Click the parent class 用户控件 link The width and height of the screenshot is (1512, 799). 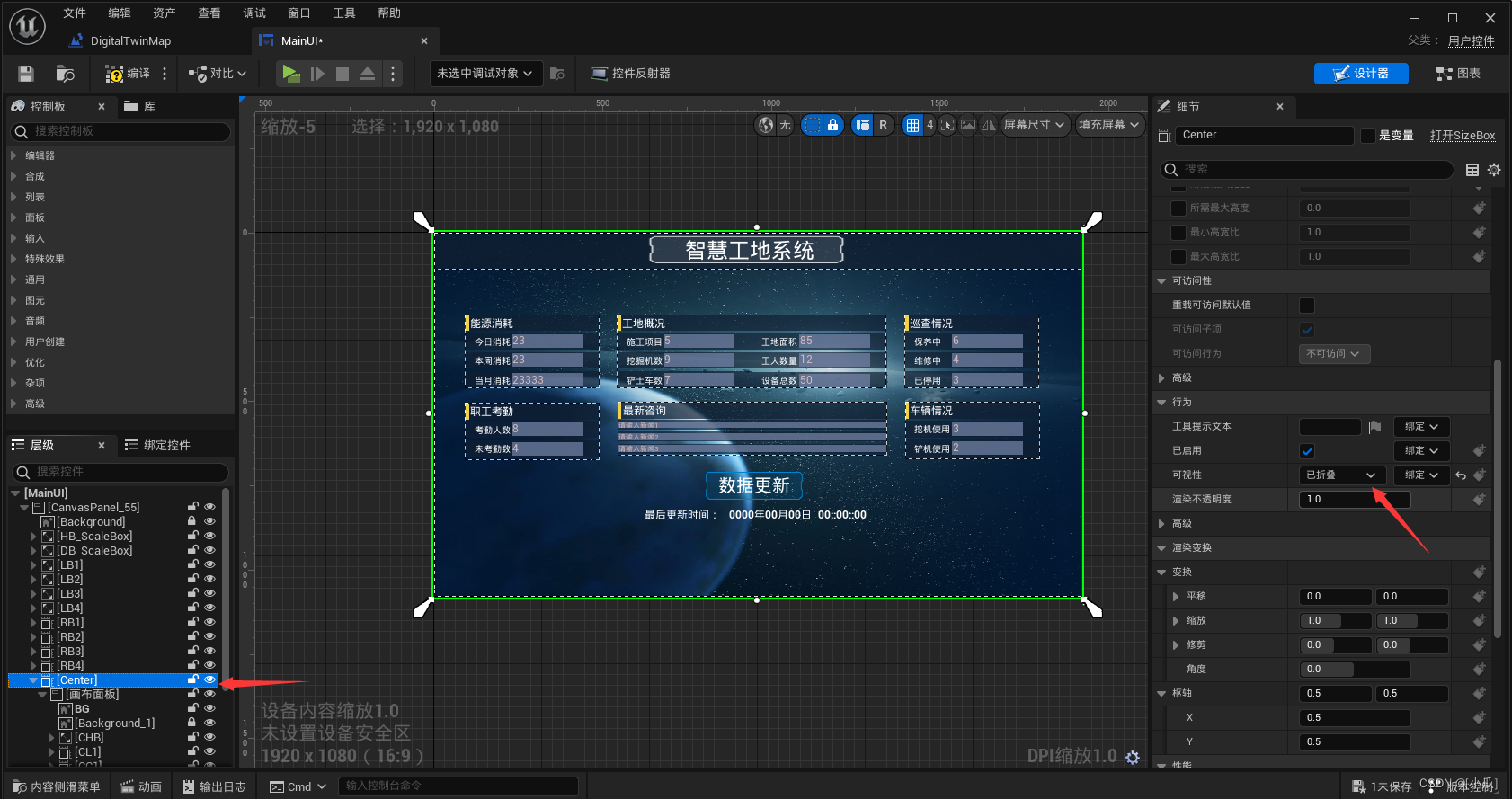1471,41
